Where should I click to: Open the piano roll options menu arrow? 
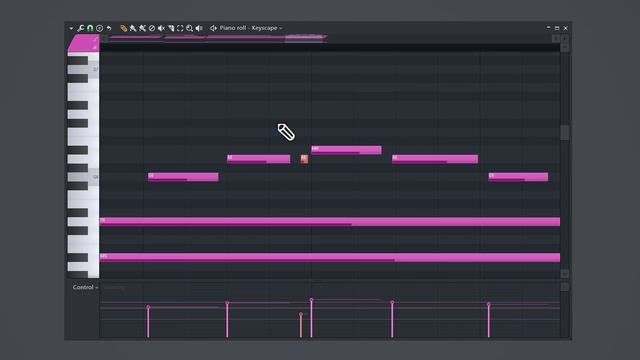tap(71, 28)
